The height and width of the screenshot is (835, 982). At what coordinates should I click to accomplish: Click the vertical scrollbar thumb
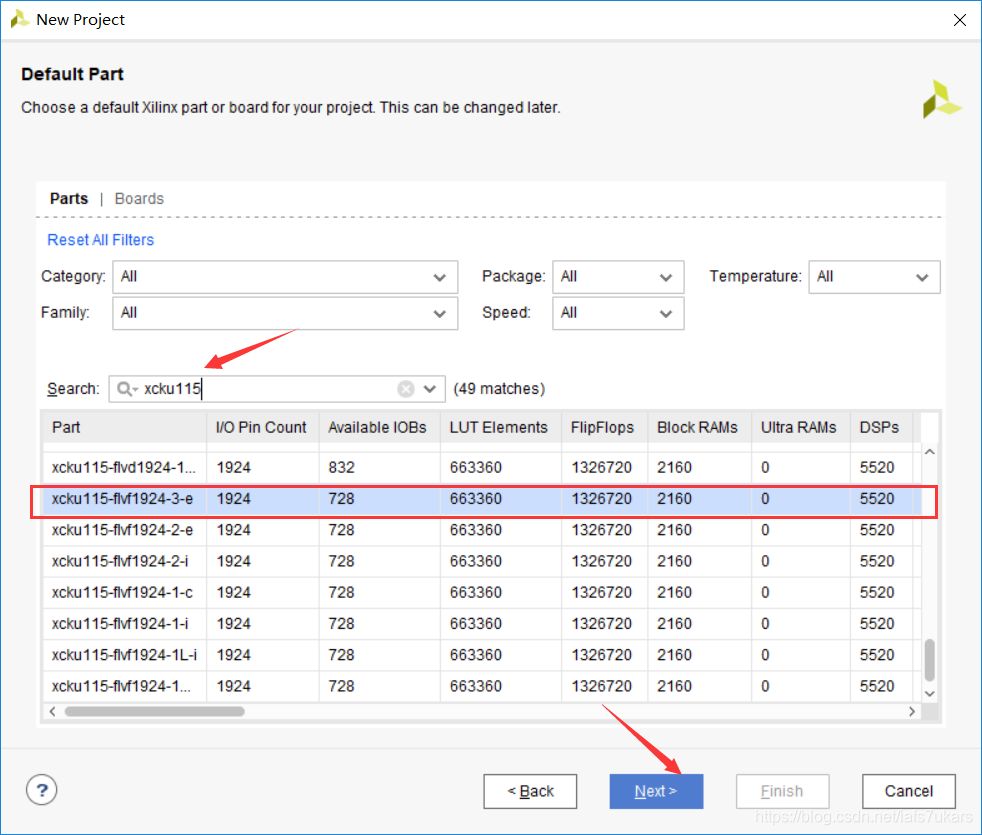(930, 660)
